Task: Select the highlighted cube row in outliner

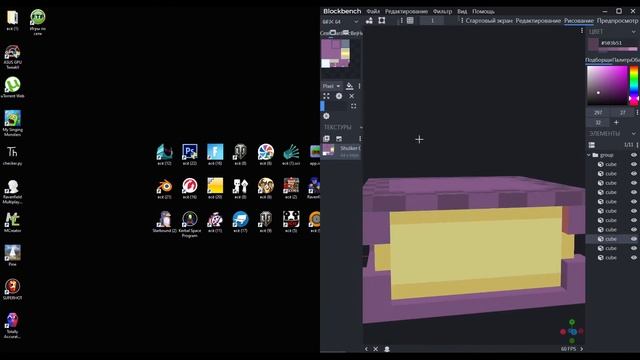Action: pyautogui.click(x=613, y=239)
